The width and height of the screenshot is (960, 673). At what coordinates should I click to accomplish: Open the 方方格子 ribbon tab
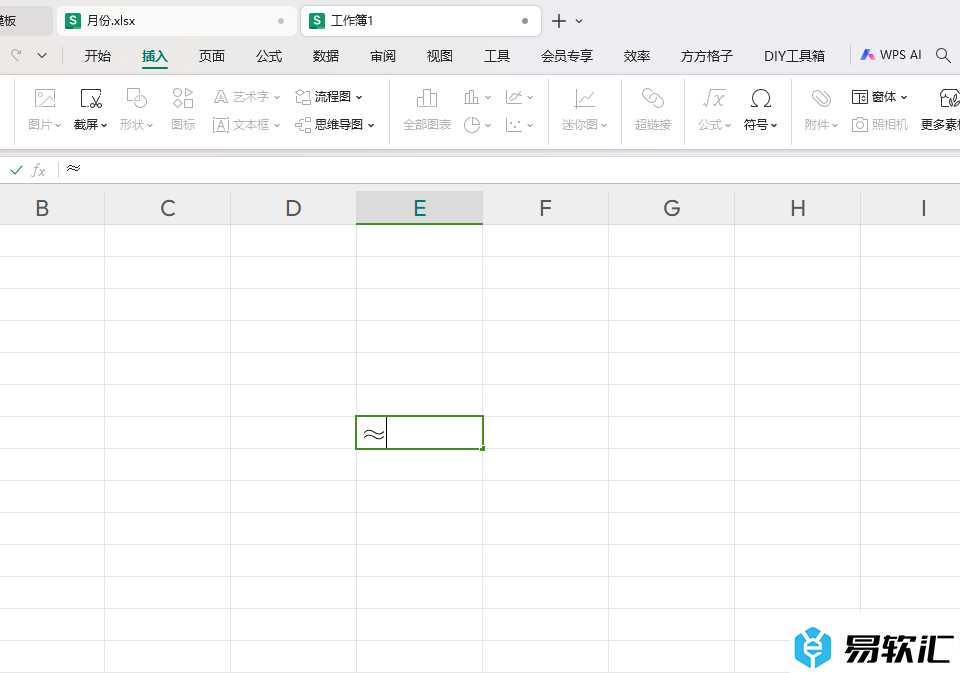(707, 56)
